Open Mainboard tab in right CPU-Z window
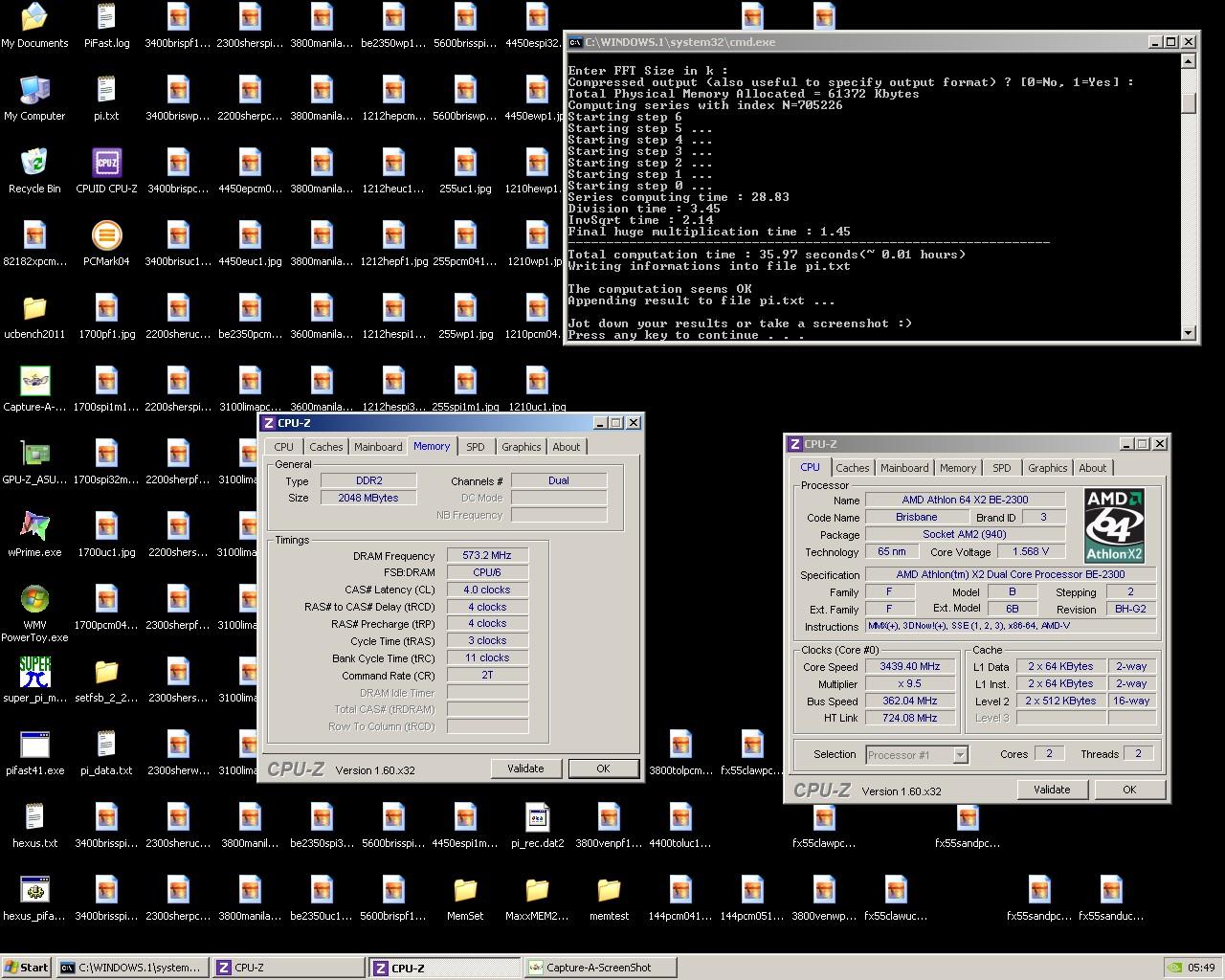1225x980 pixels. click(x=904, y=468)
